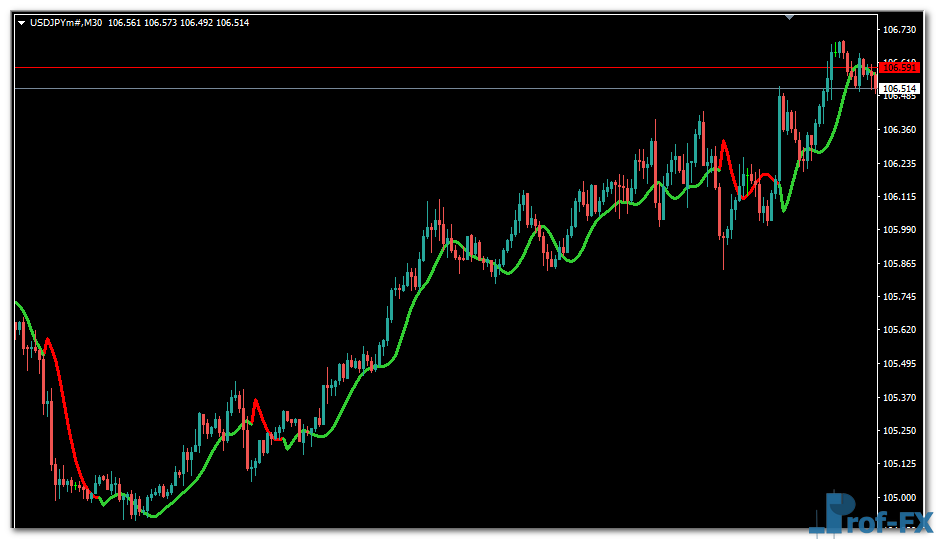Click the USDJPYm#,M30 symbol title
The height and width of the screenshot is (539, 936).
[x=66, y=23]
